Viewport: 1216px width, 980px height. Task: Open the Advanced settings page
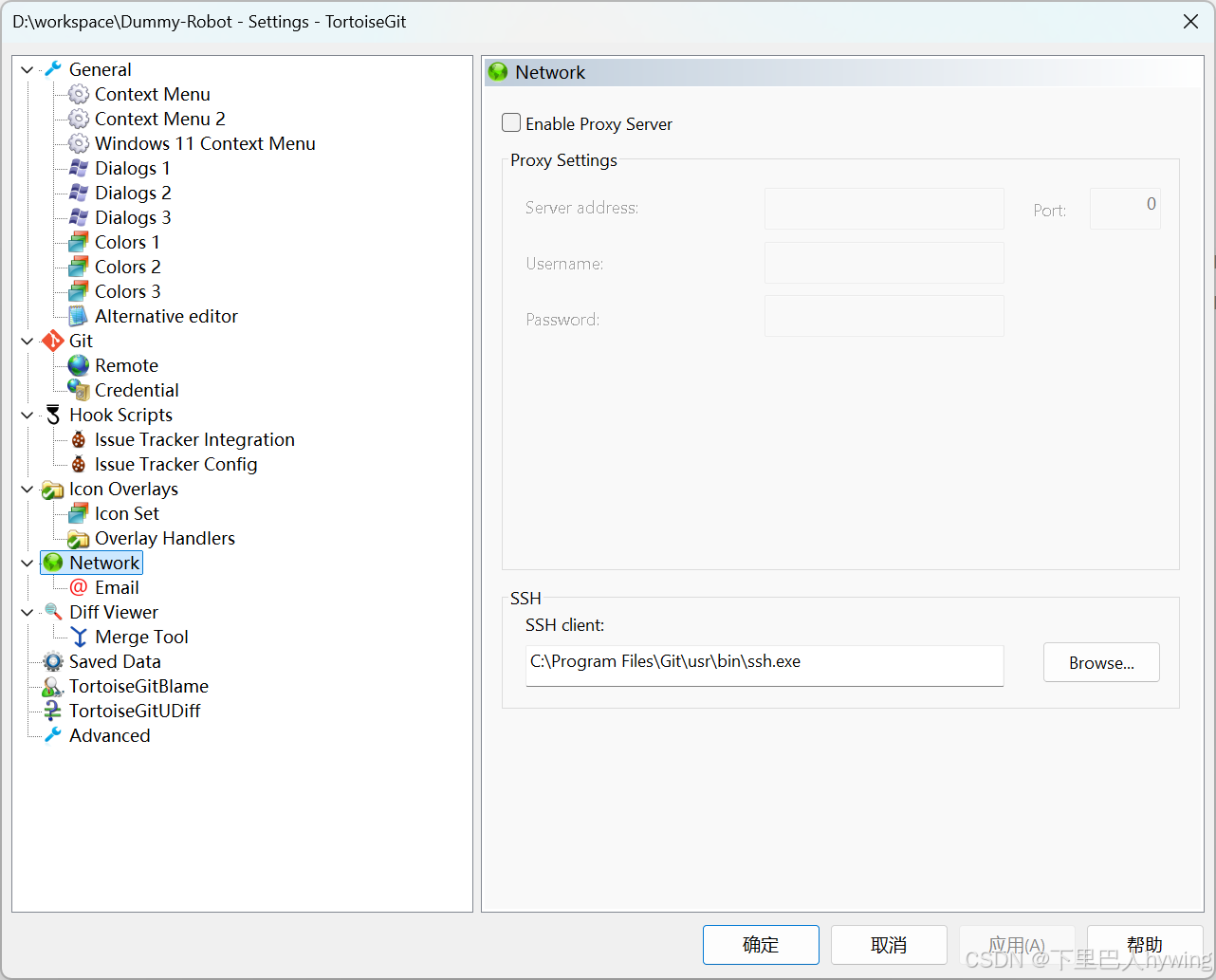[109, 735]
